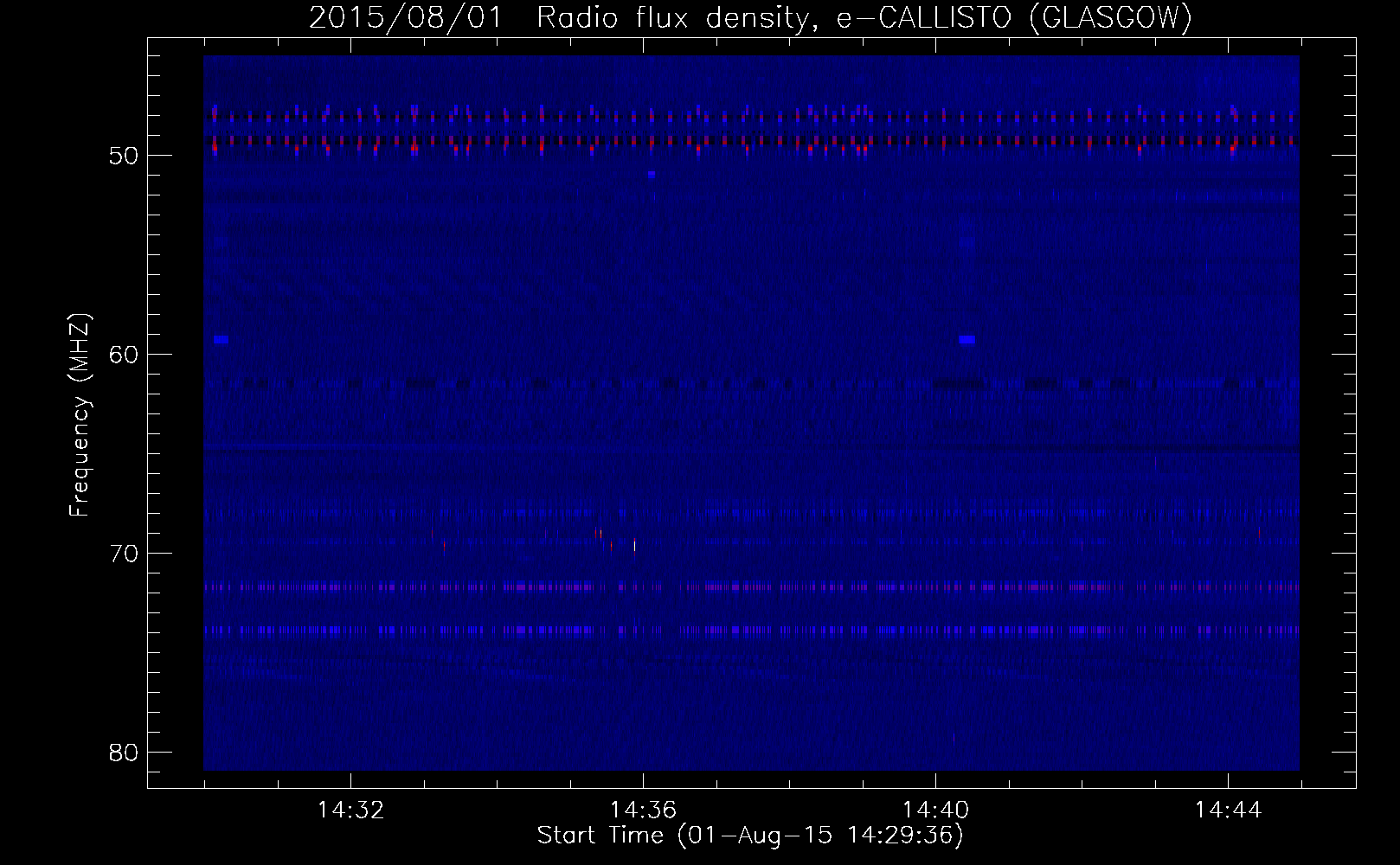Screen dimensions: 1400x865
Task: Select the 80 frequency tick label
Action: pos(124,753)
